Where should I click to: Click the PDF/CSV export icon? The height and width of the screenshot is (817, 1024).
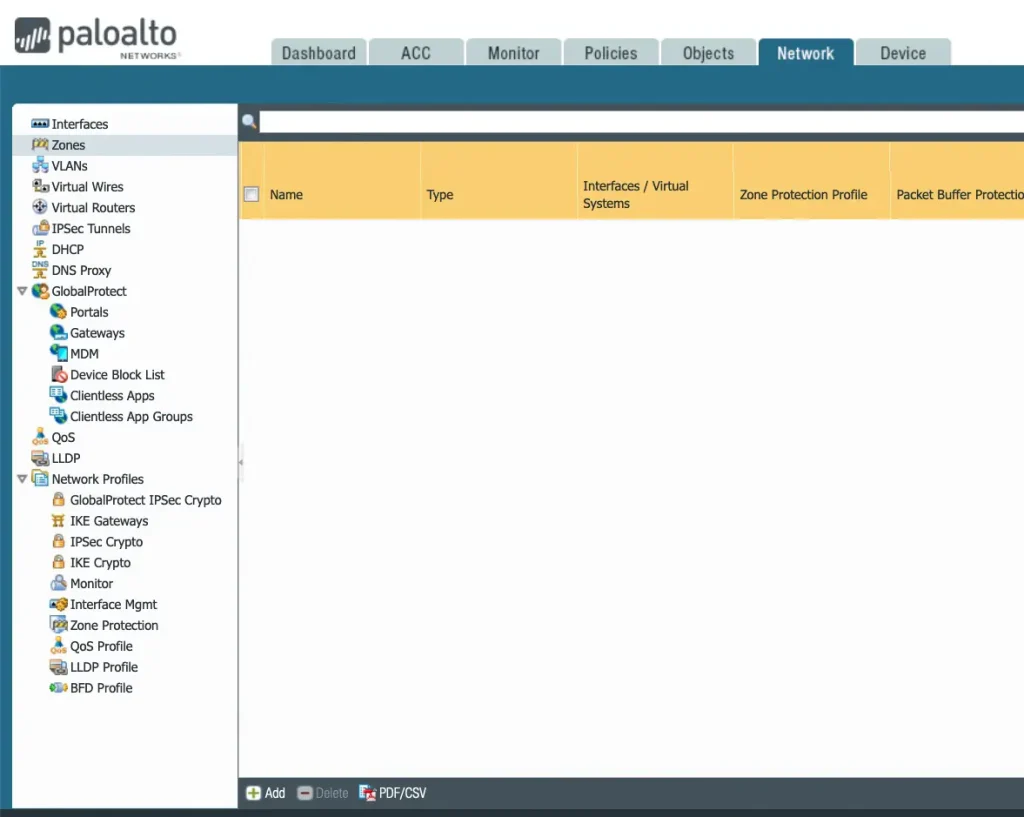pos(367,793)
